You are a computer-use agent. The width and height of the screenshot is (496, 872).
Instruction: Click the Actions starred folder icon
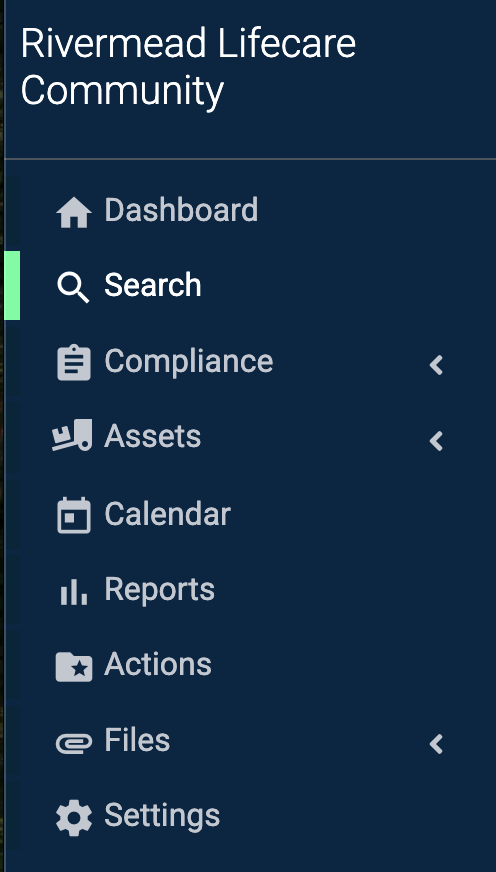coord(73,666)
